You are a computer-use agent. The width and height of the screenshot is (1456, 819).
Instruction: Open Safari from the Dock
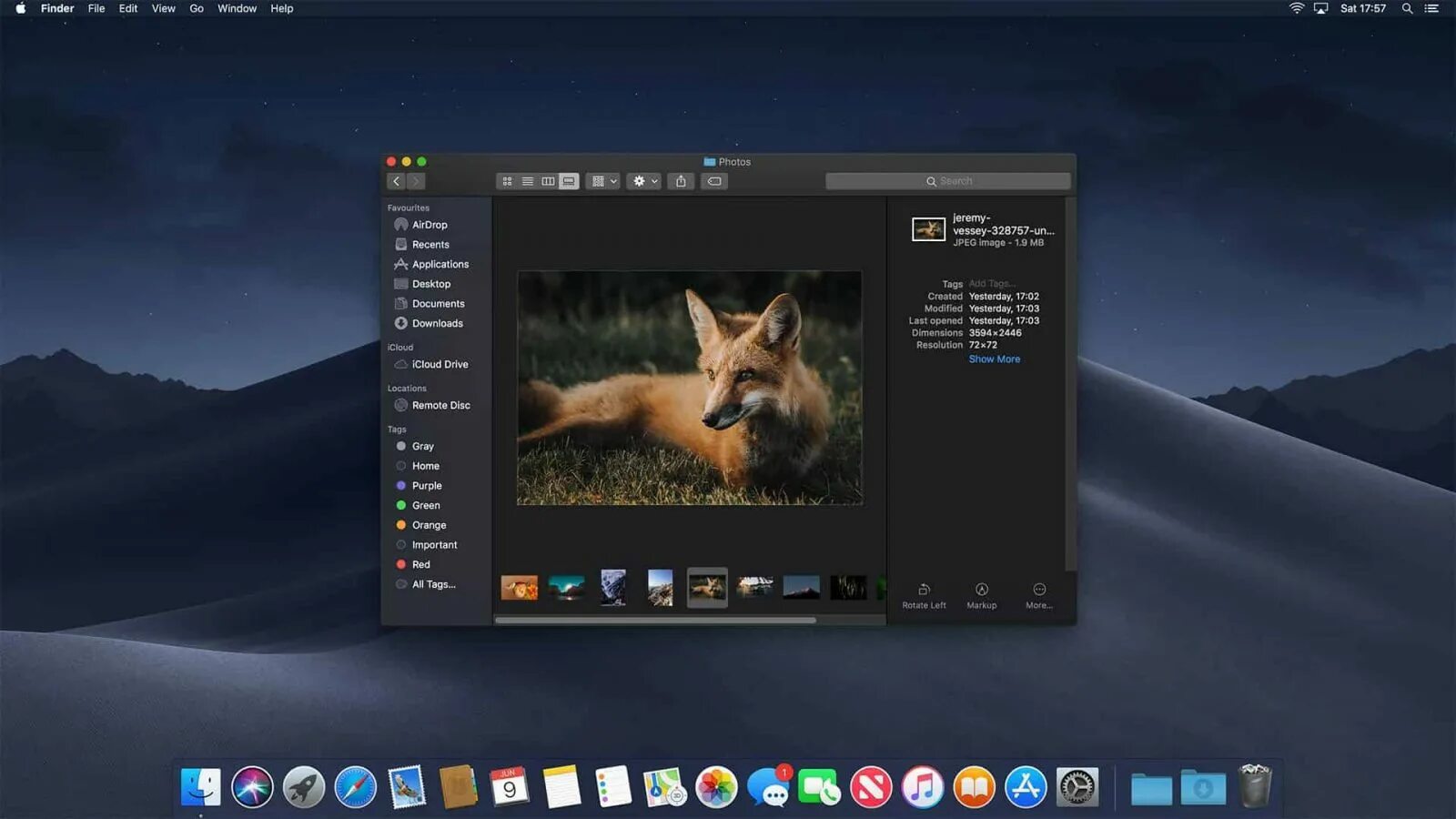tap(355, 787)
